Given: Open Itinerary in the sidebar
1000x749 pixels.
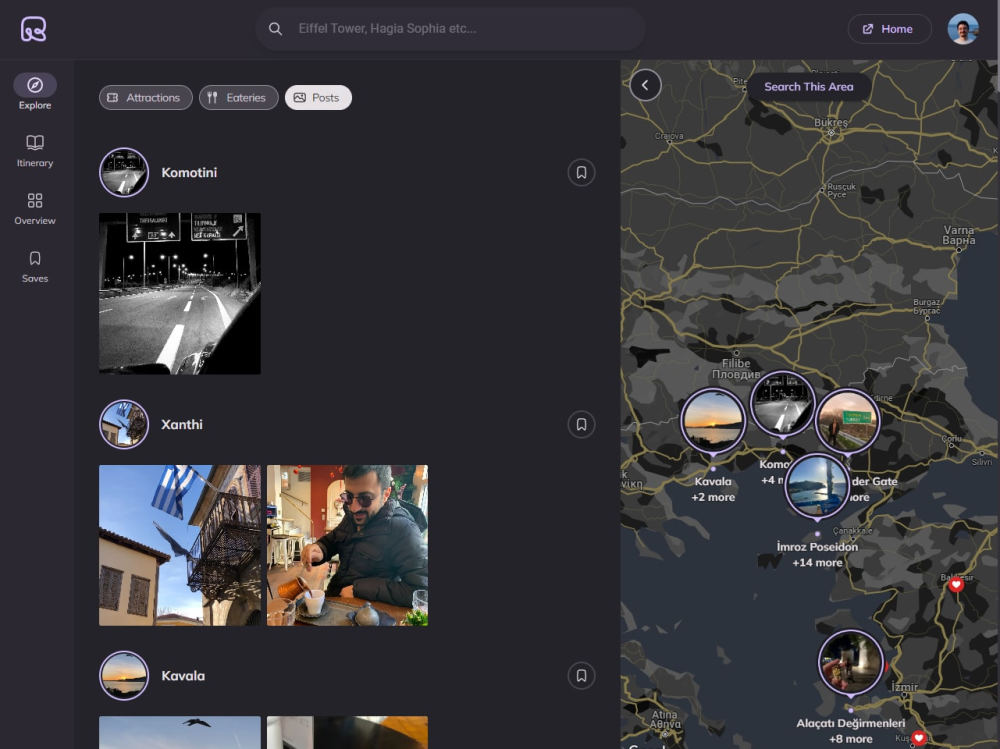Looking at the screenshot, I should pos(35,151).
